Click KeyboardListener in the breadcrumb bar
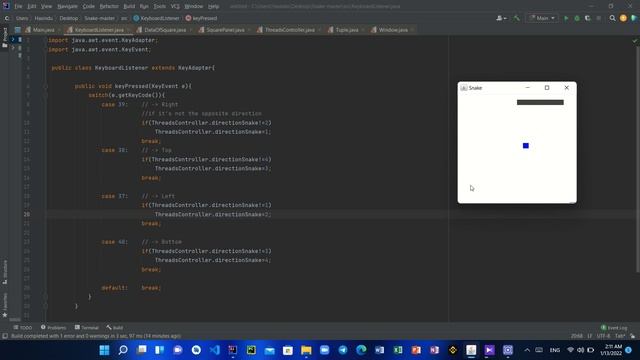 pyautogui.click(x=156, y=18)
